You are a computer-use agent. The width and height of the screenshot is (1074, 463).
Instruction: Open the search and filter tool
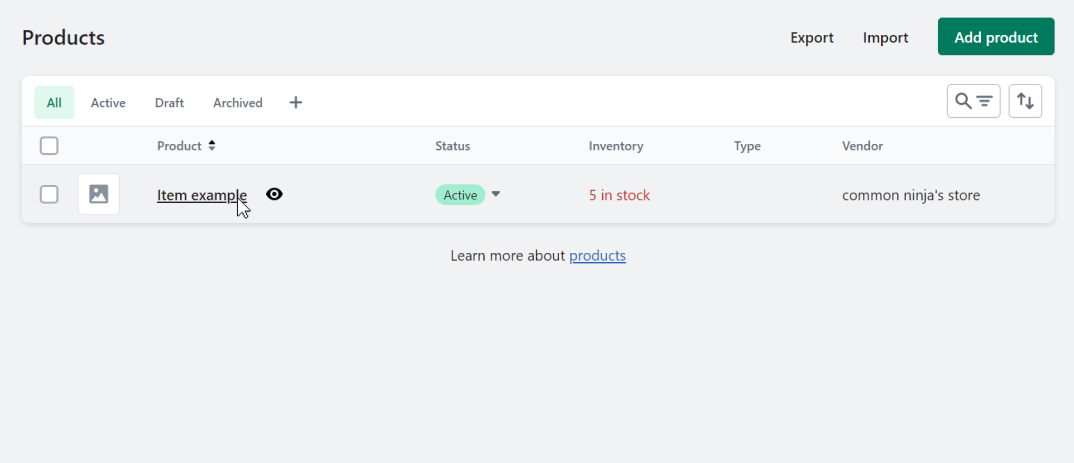[973, 101]
